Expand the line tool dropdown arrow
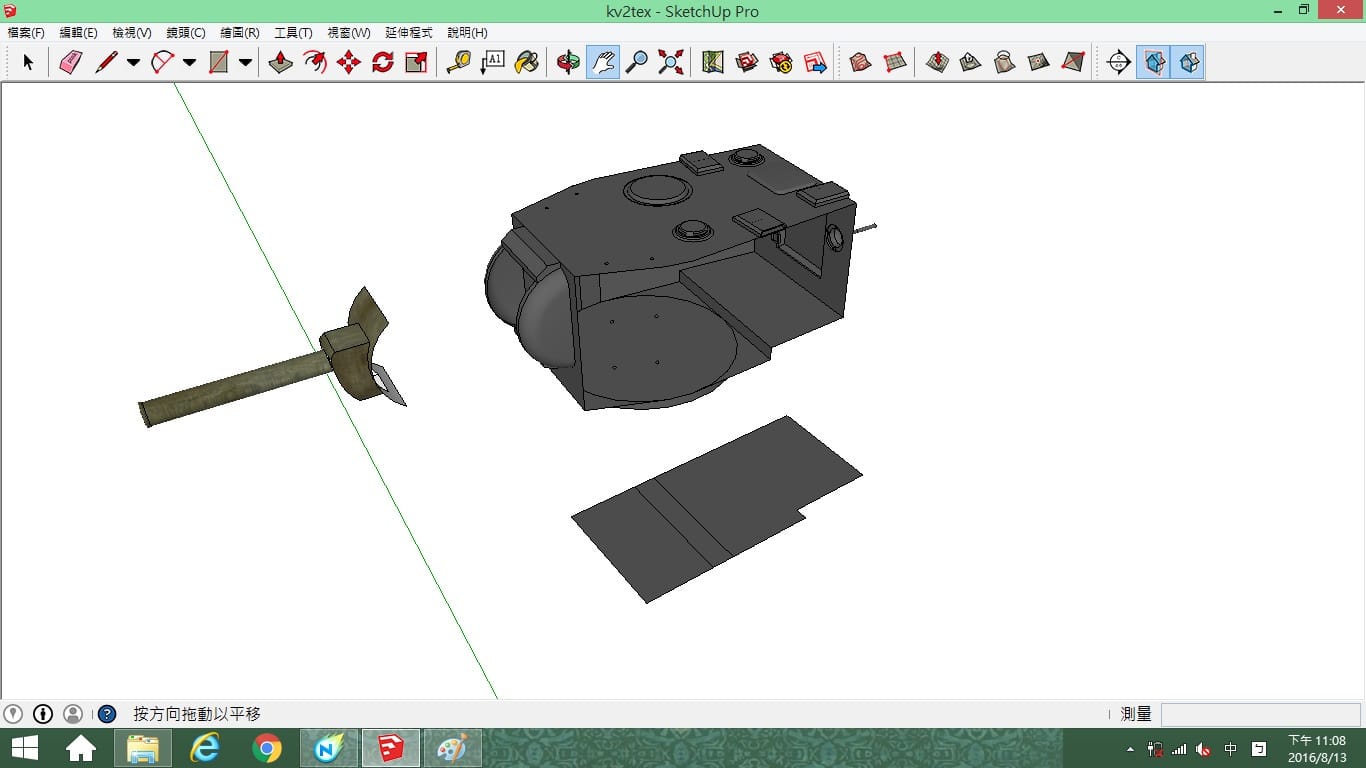The image size is (1366, 768). [133, 62]
